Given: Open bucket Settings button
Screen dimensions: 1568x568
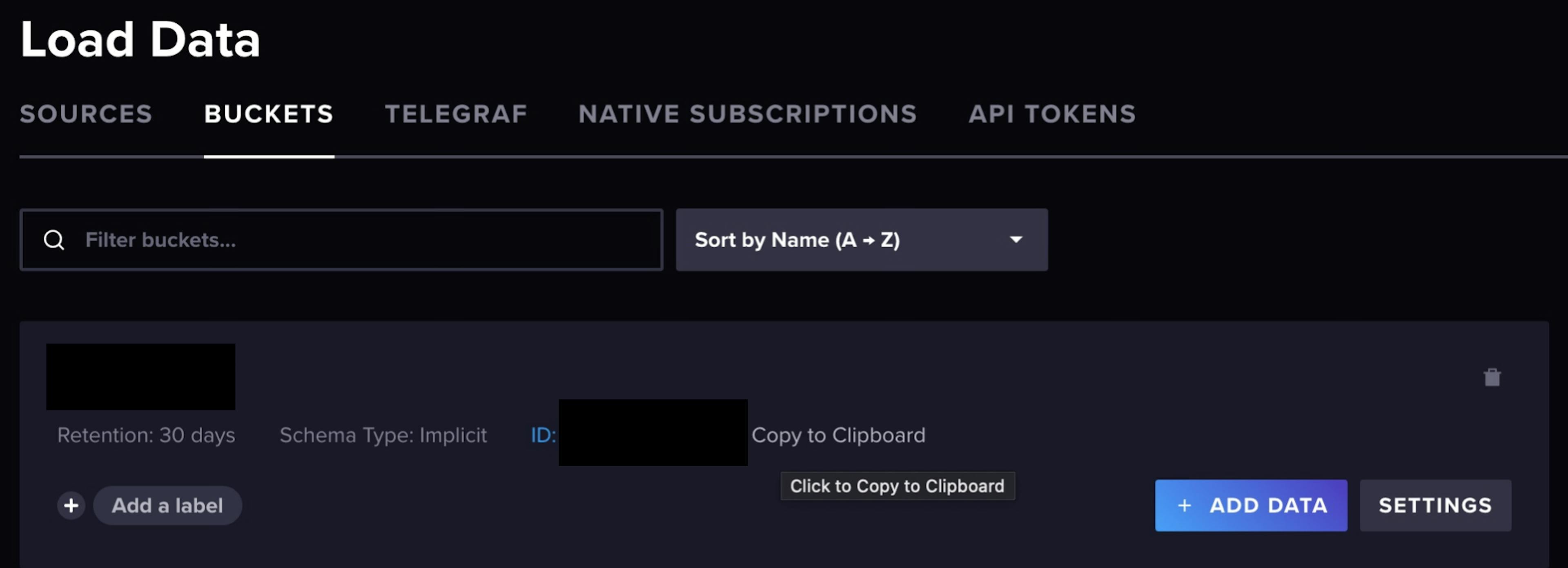Looking at the screenshot, I should point(1435,505).
